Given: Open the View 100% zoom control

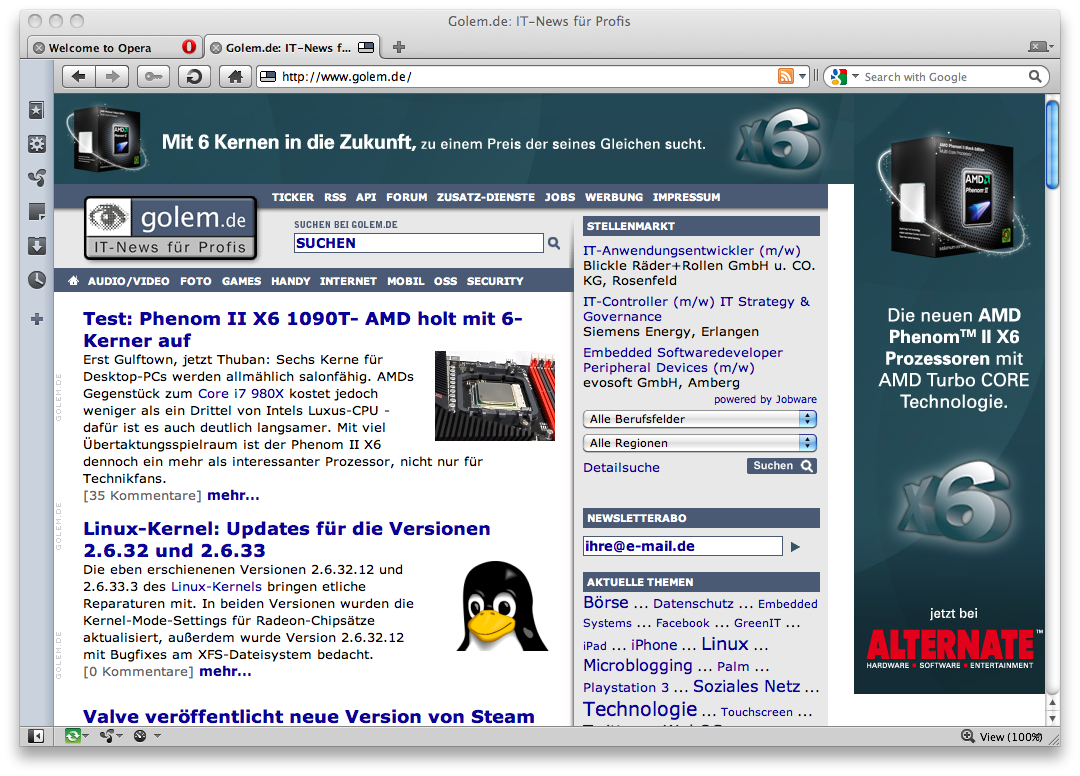Looking at the screenshot, I should click(x=1003, y=736).
